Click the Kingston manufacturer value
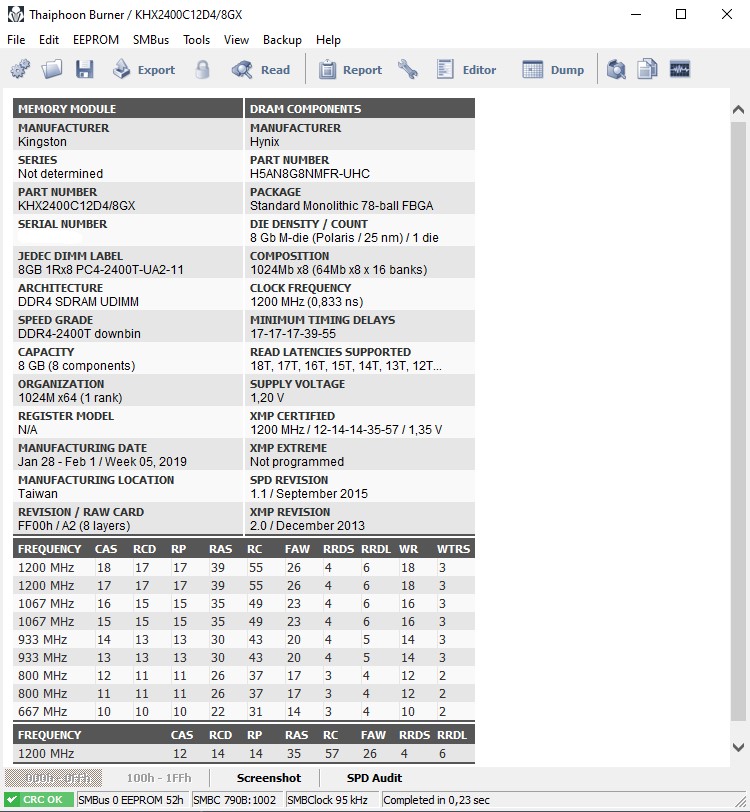750x812 pixels. click(42, 141)
